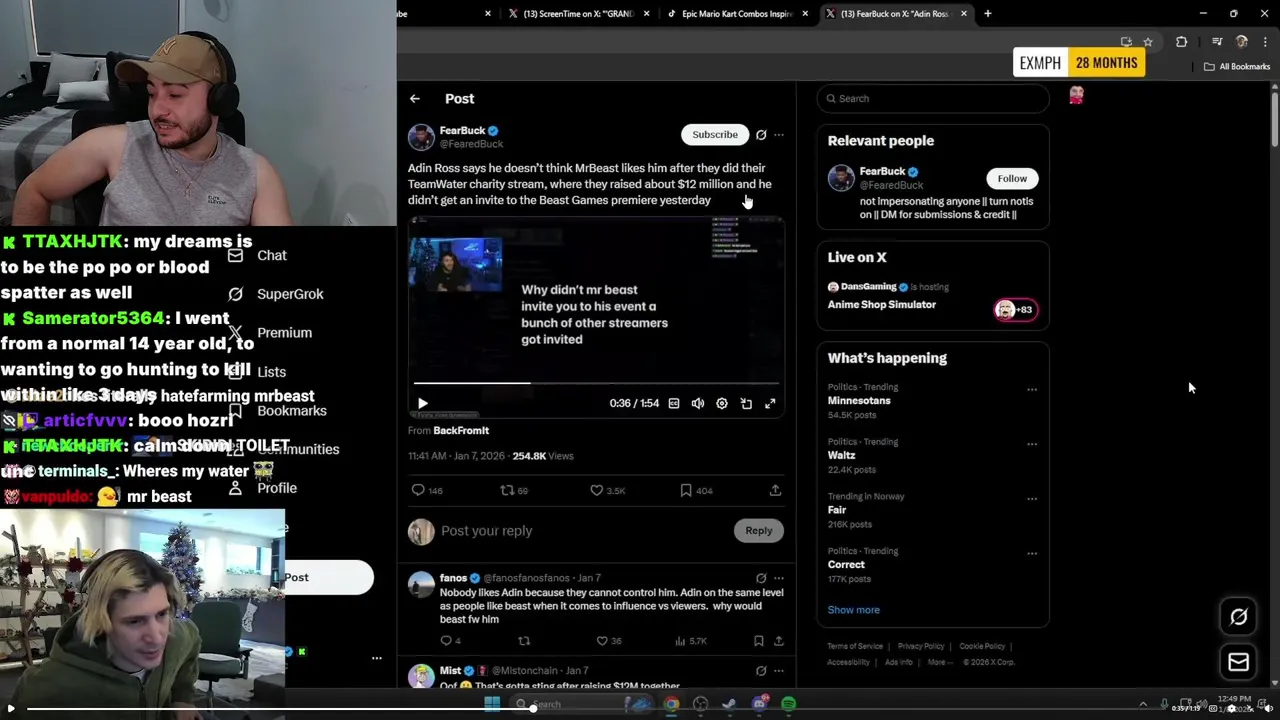Viewport: 1280px width, 720px height.
Task: Open Chrome three-dot menu
Action: pos(1266,42)
